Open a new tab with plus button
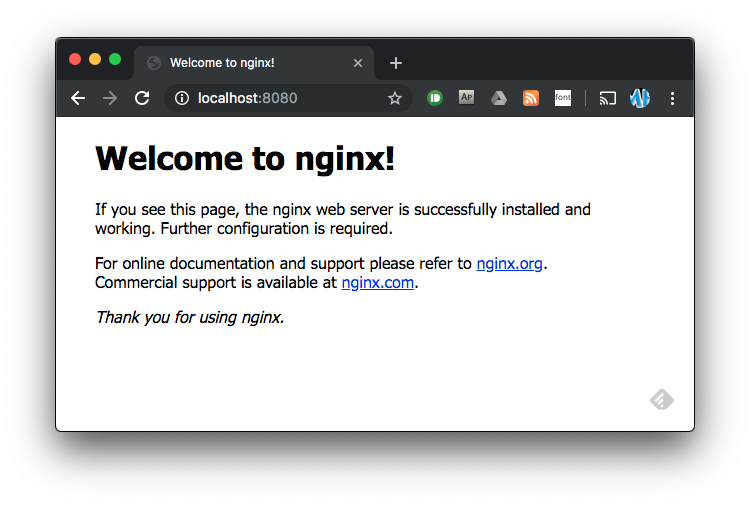This screenshot has width=750, height=505. tap(396, 63)
